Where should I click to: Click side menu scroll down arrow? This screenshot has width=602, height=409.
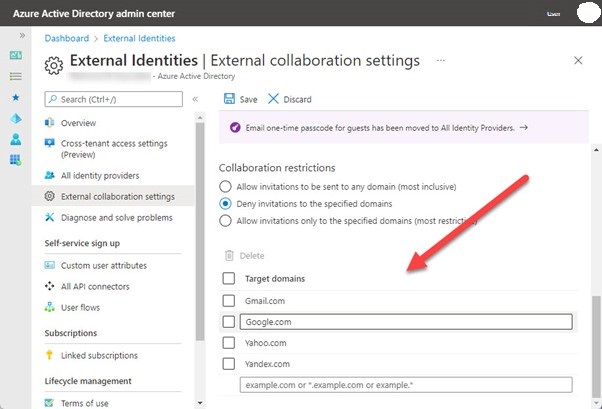pos(200,403)
